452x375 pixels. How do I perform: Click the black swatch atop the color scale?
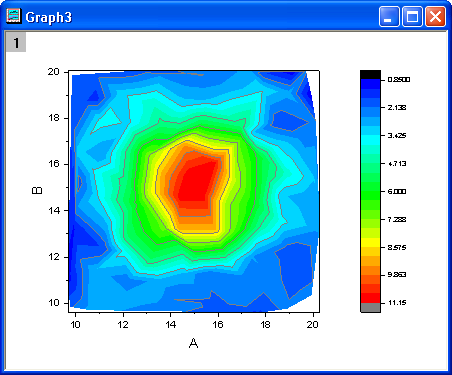pyautogui.click(x=370, y=75)
